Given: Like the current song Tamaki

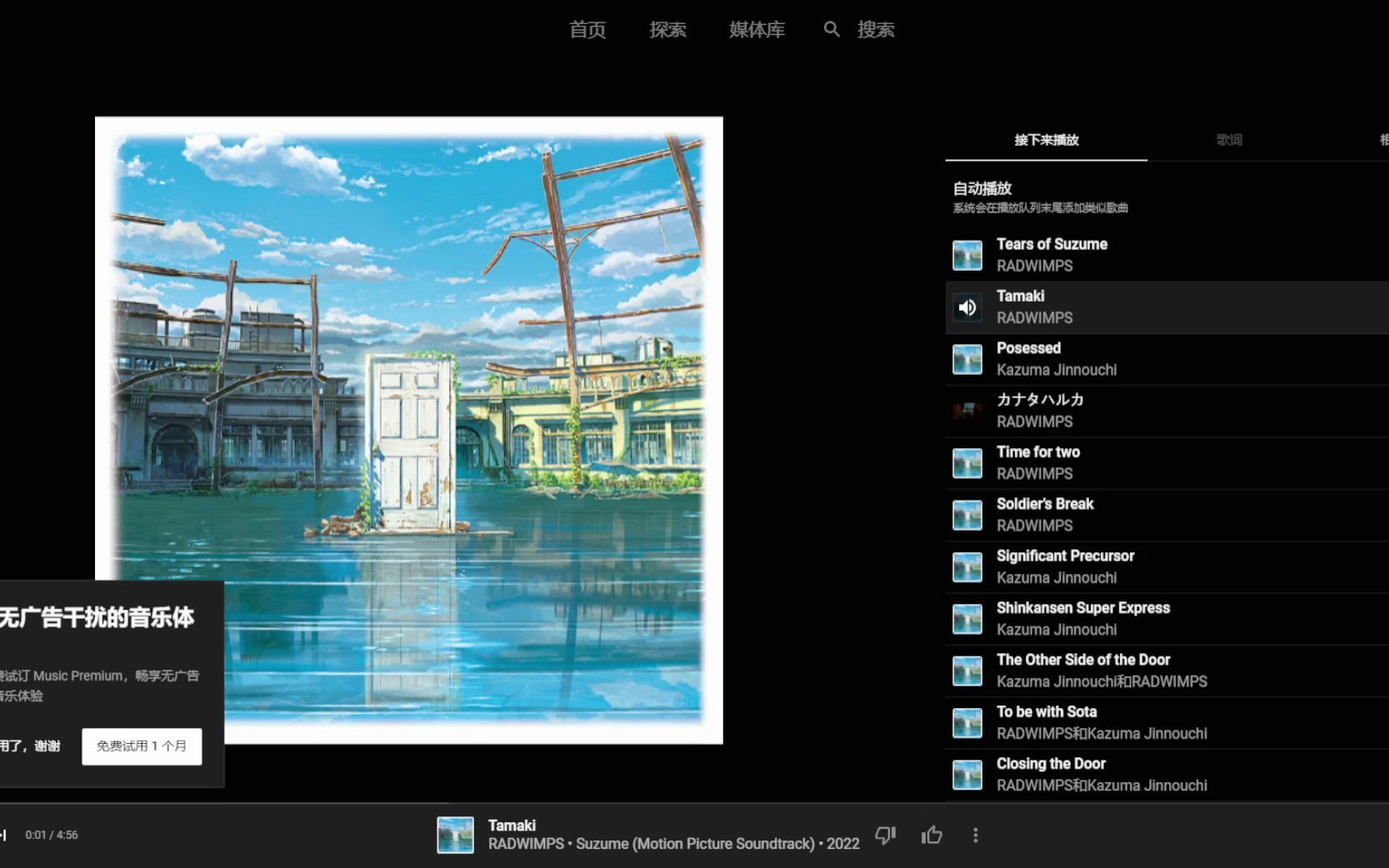Looking at the screenshot, I should [x=932, y=835].
